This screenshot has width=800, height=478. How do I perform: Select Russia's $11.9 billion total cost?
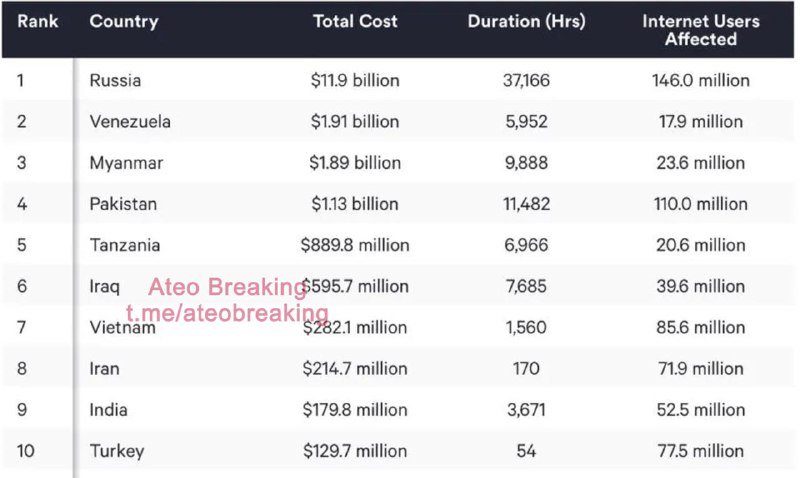pyautogui.click(x=354, y=80)
